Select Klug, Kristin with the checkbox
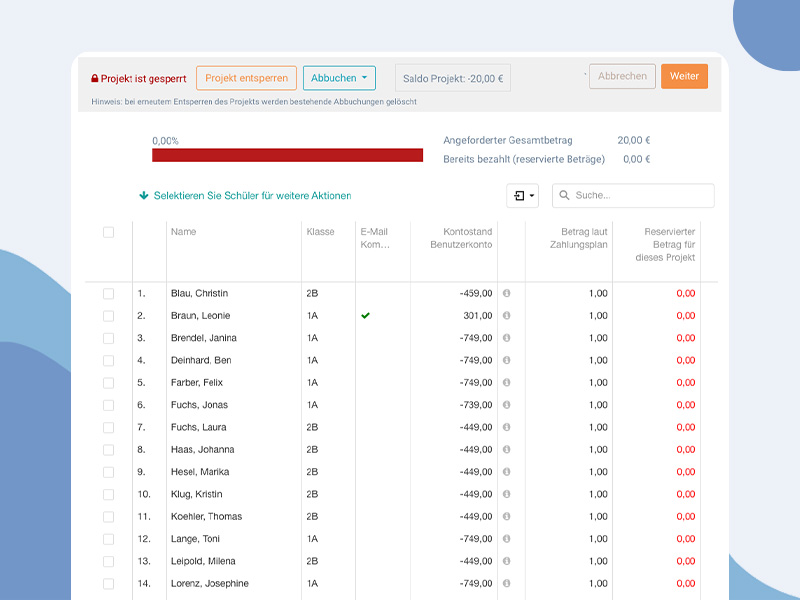This screenshot has width=800, height=600. 108,494
